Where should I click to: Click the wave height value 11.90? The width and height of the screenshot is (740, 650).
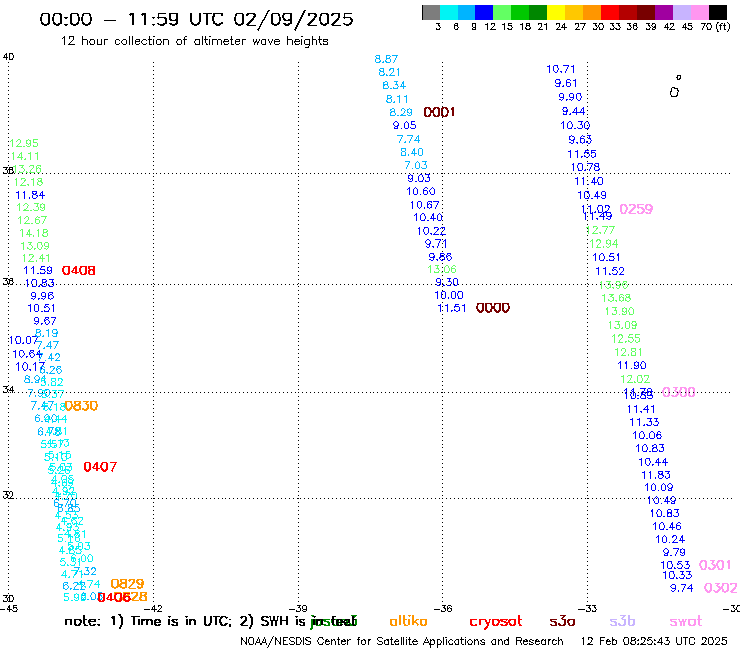coord(632,365)
